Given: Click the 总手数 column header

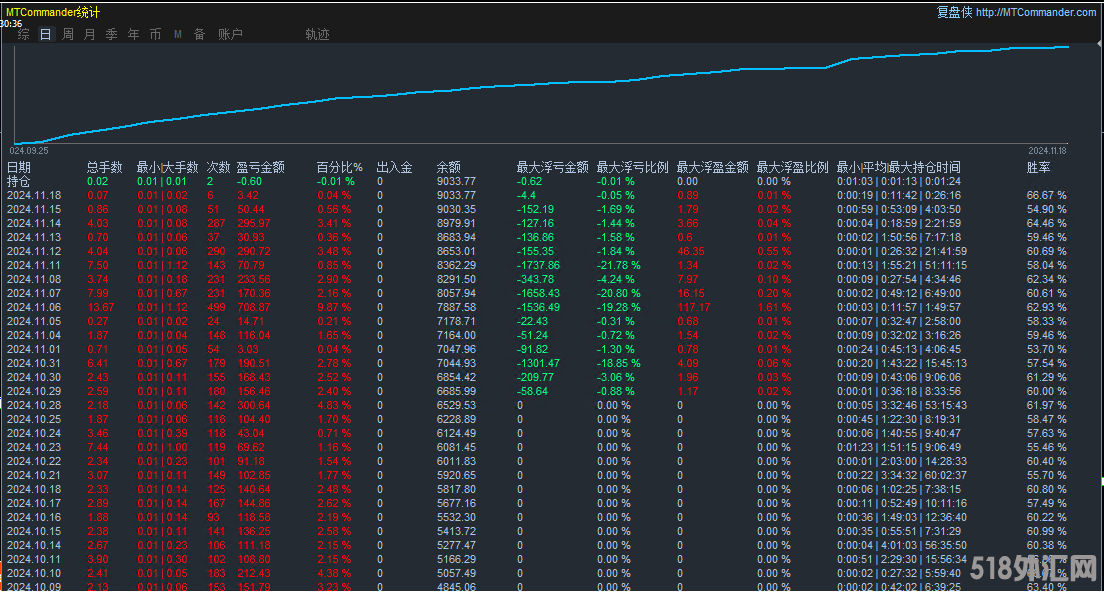Looking at the screenshot, I should pyautogui.click(x=105, y=167).
